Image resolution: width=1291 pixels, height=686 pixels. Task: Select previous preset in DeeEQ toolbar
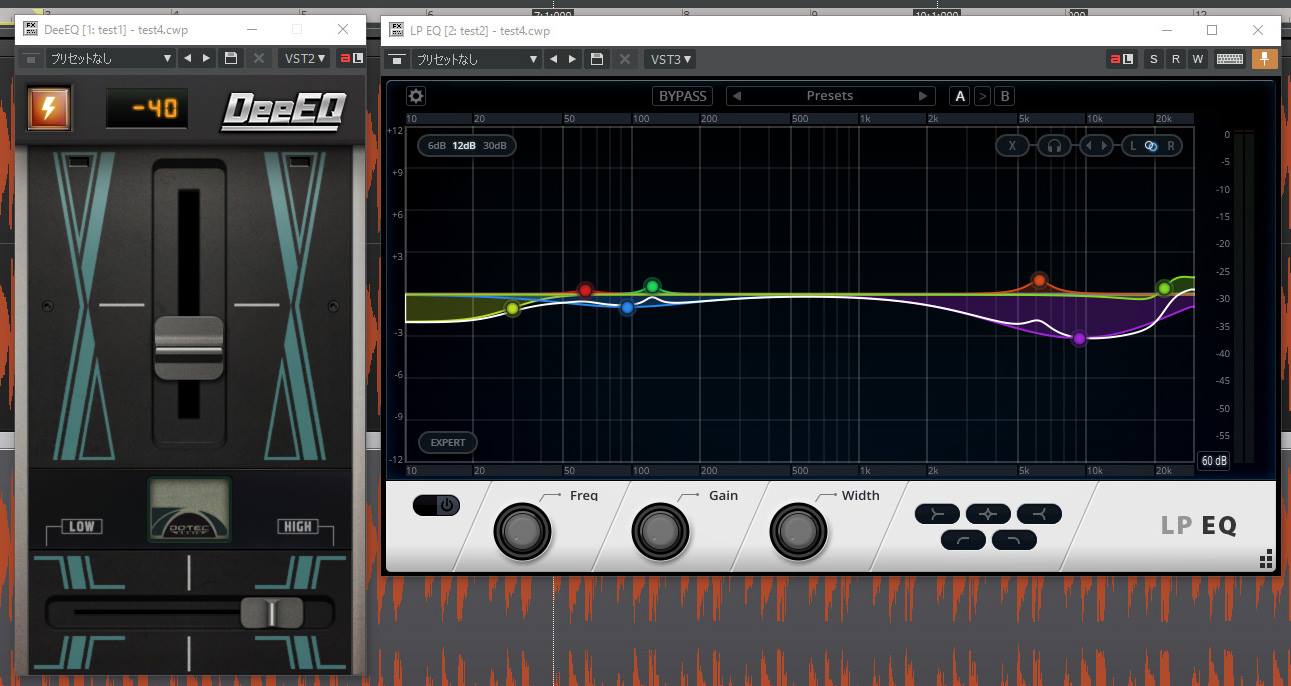(187, 59)
